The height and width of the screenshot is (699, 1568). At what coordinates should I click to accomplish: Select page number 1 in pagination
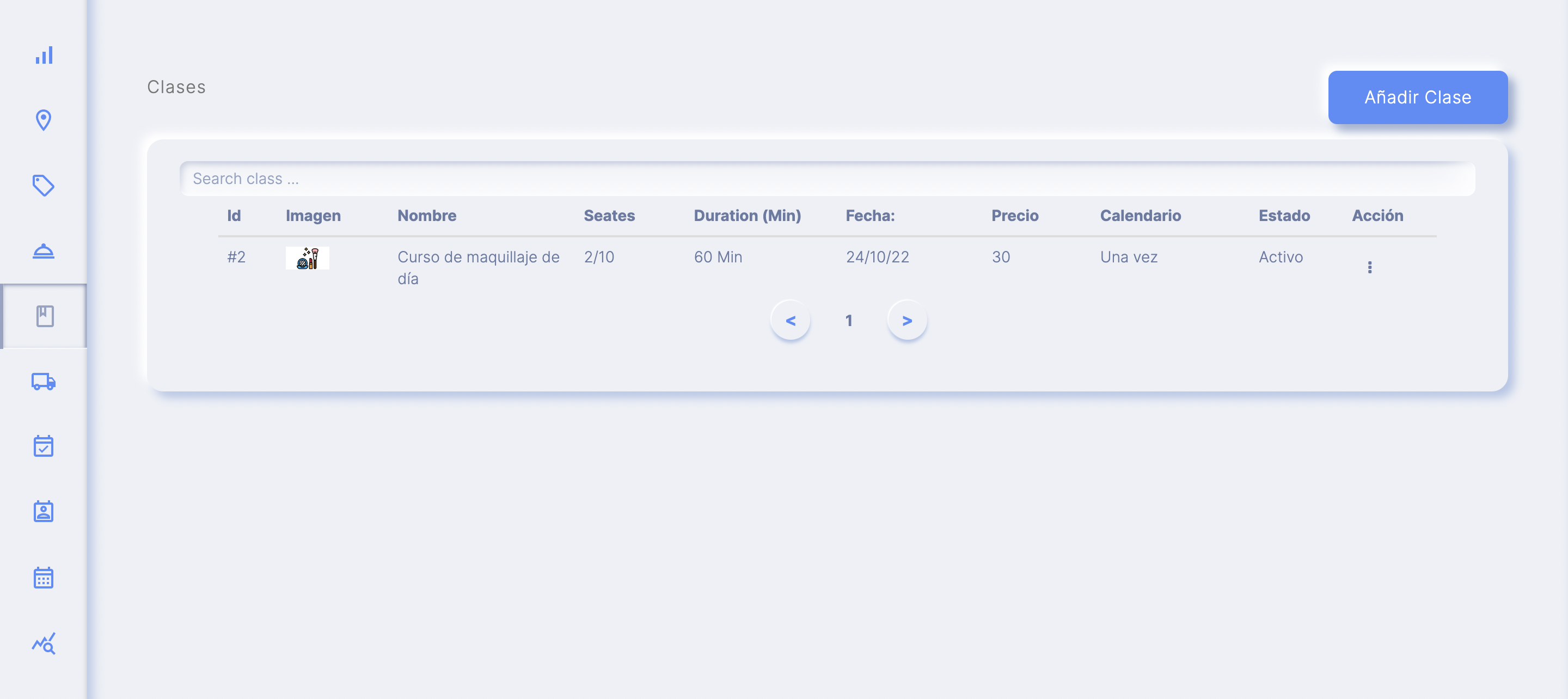click(x=849, y=320)
